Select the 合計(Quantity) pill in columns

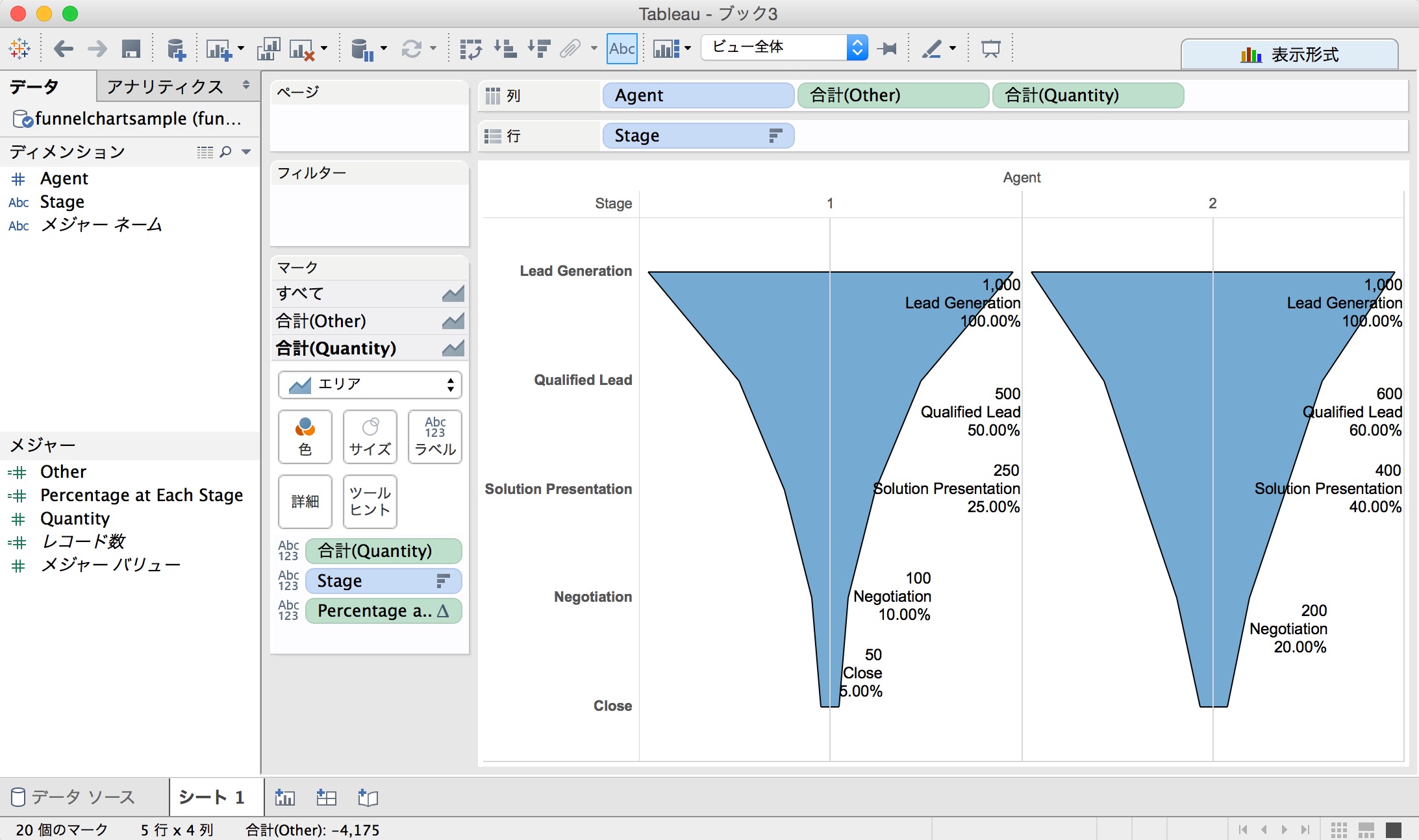pos(1087,95)
